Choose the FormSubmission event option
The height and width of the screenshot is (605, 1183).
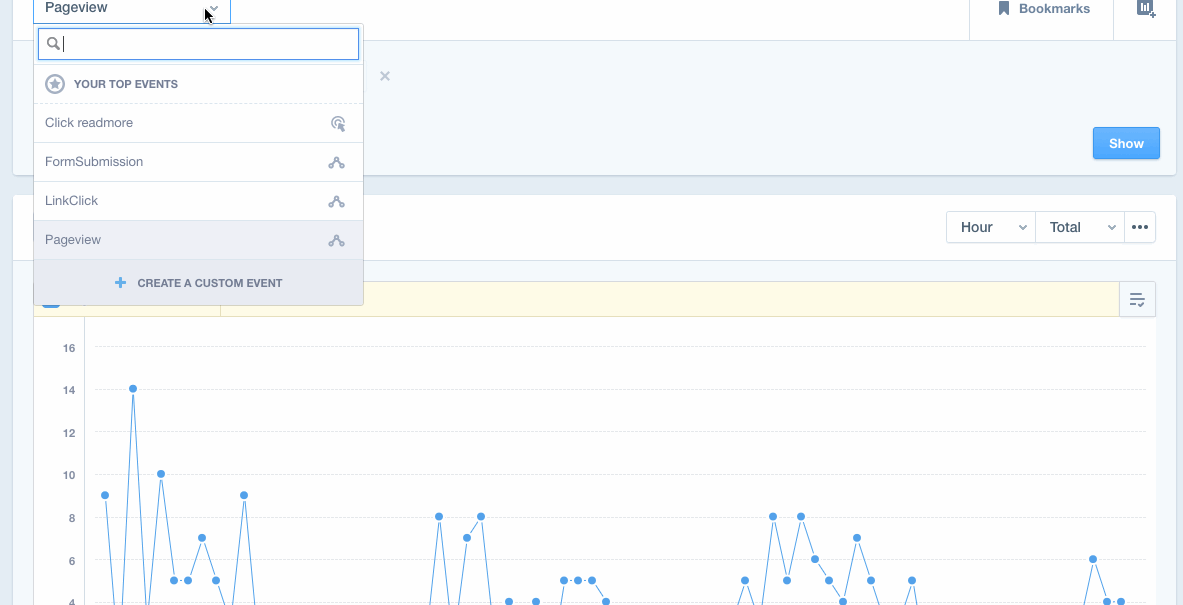(x=94, y=162)
